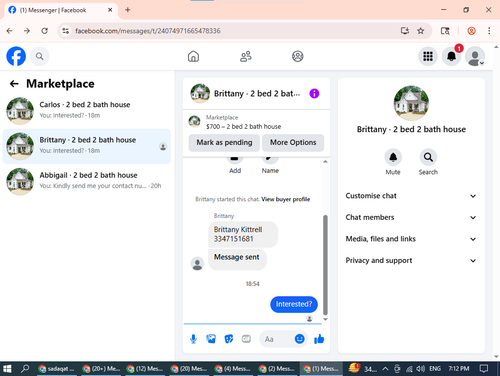Viewport: 500px width, 376px height.
Task: Click the ENG language indicator
Action: (435, 369)
